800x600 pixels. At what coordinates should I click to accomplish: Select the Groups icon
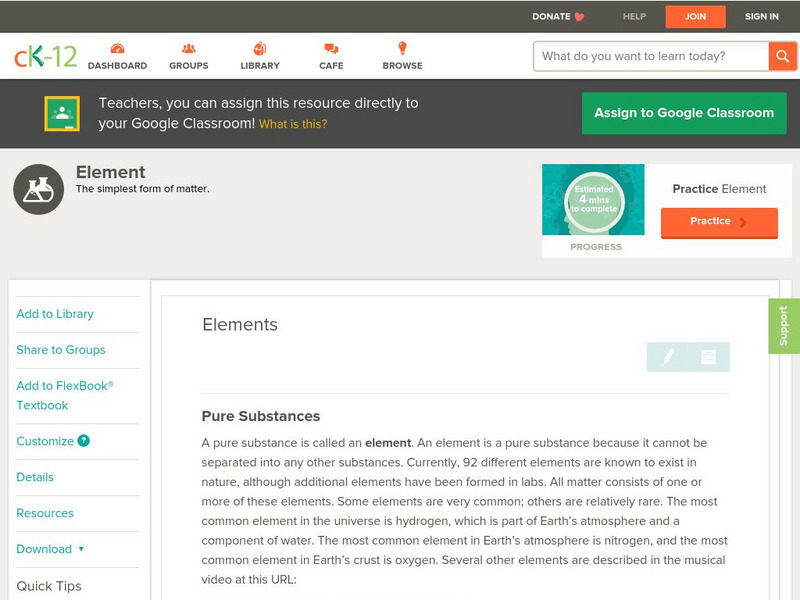tap(188, 56)
